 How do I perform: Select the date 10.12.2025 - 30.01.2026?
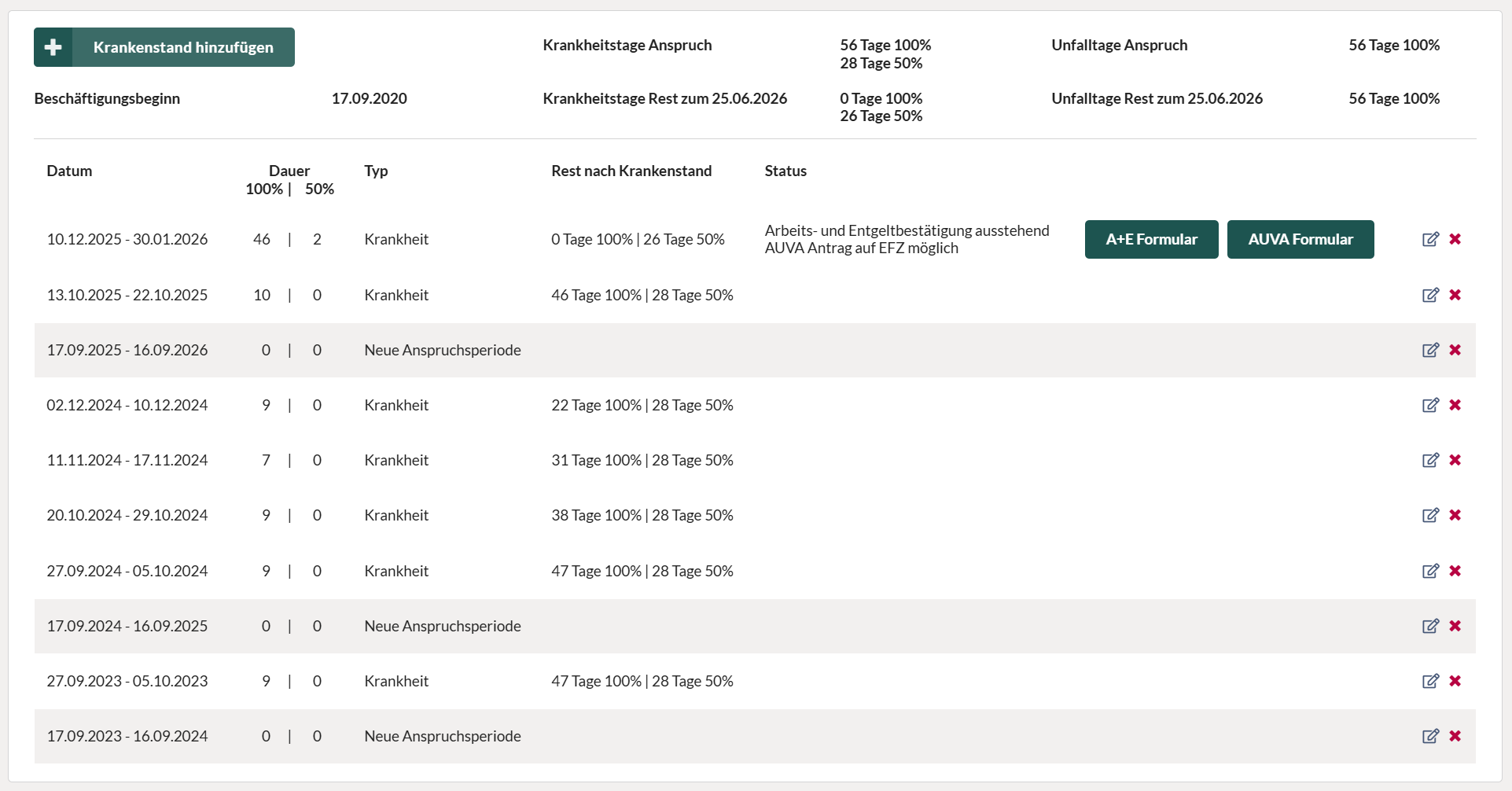127,239
